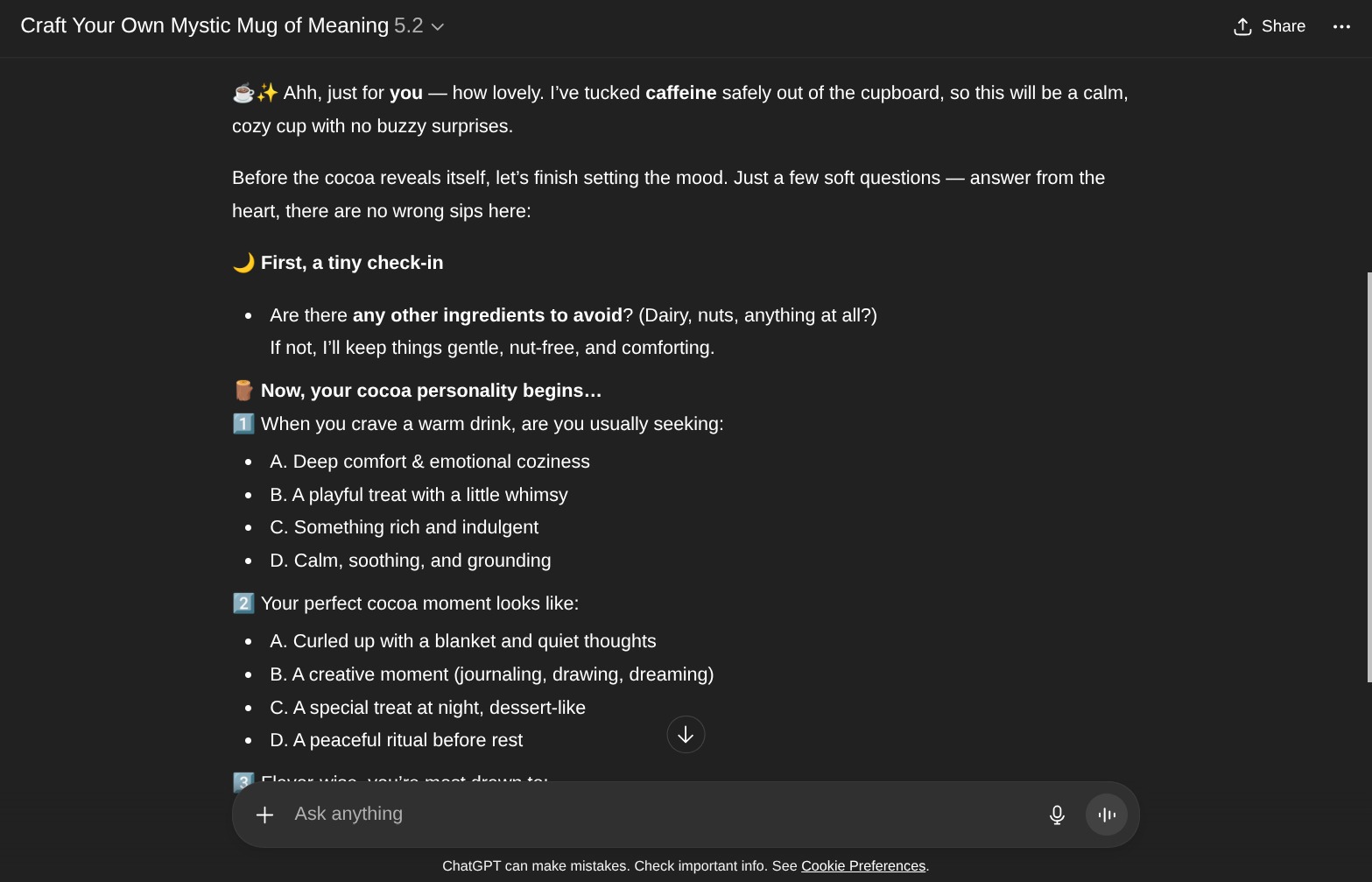Click option D. A peaceful ritual before rest
Image resolution: width=1372 pixels, height=882 pixels.
[396, 740]
